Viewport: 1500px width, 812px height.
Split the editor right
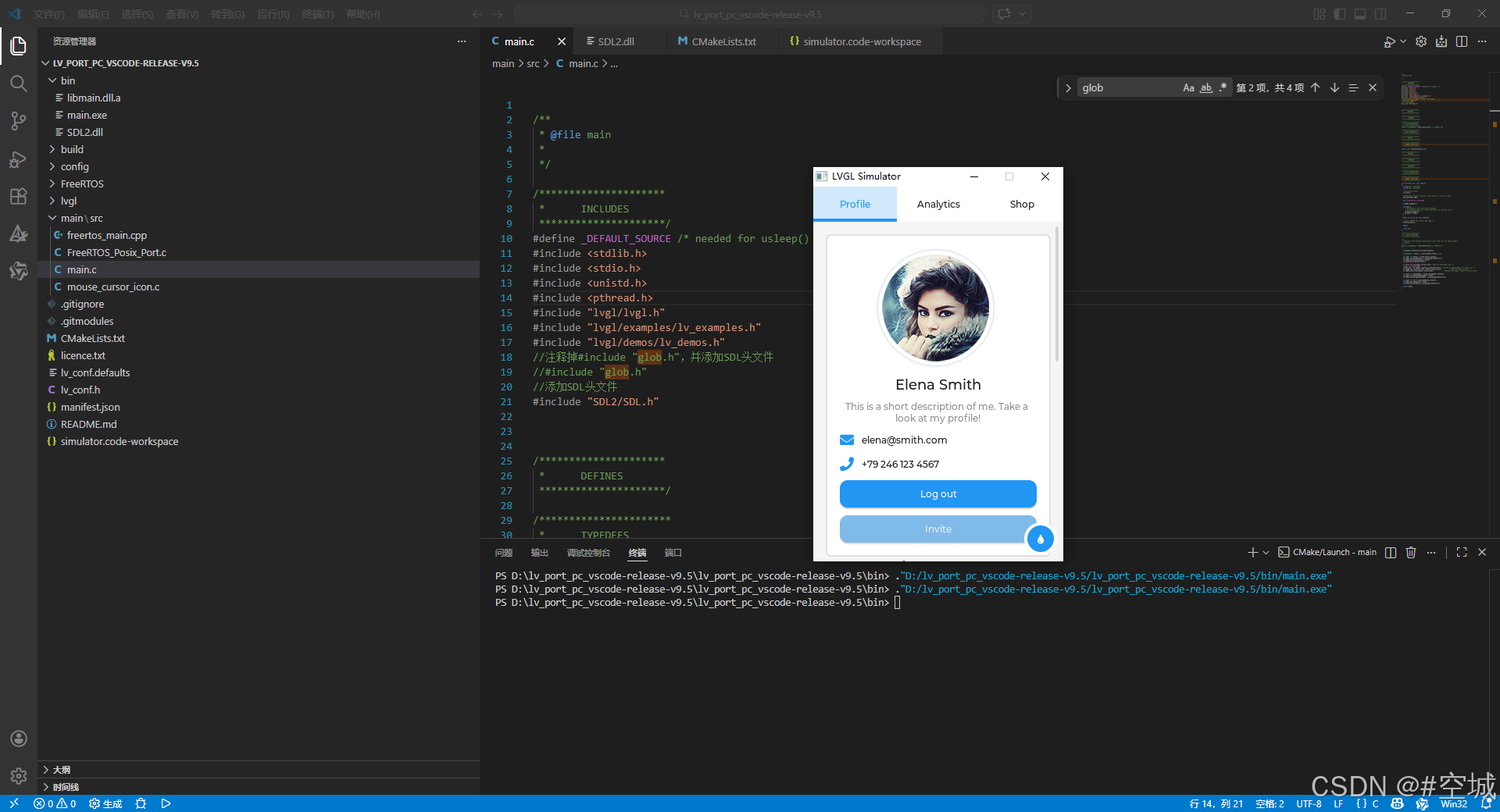pos(1462,41)
